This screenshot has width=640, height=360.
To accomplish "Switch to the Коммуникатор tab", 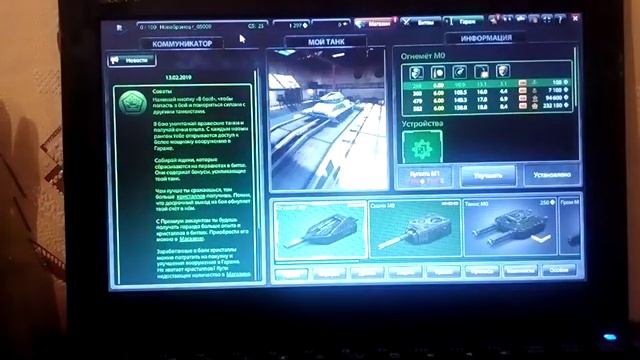I will (x=182, y=44).
